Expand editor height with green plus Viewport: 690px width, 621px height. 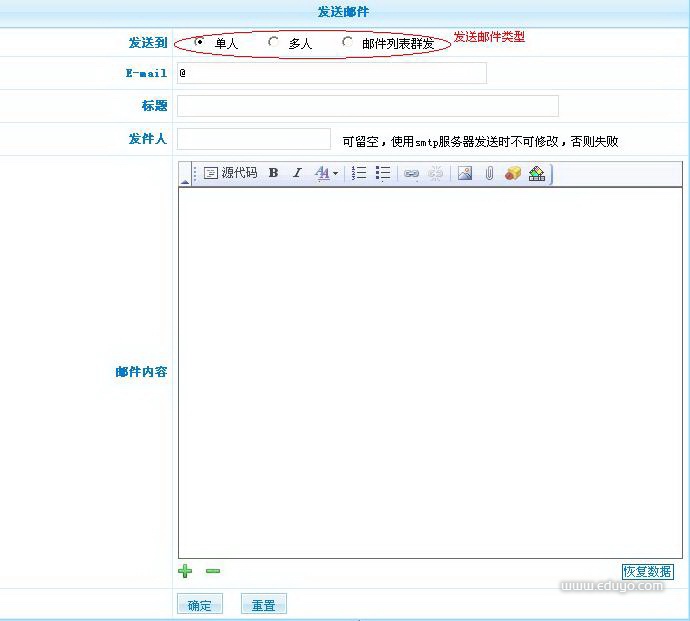185,571
